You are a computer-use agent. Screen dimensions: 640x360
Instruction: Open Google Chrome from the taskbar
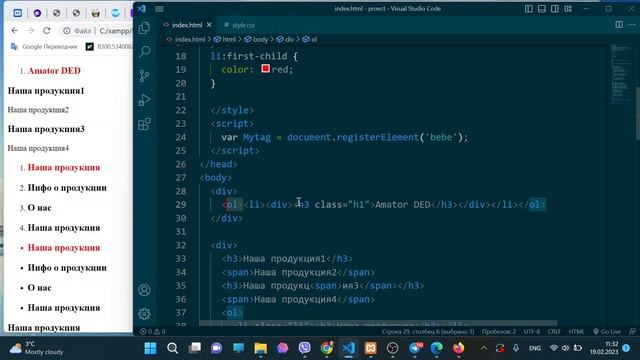327,348
